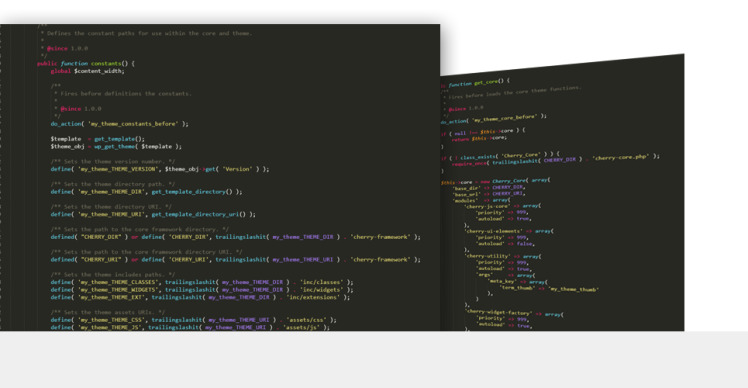This screenshot has height=388, width=748.
Task: Select the my_theme_THEME_VERSION define line
Action: [x=160, y=169]
